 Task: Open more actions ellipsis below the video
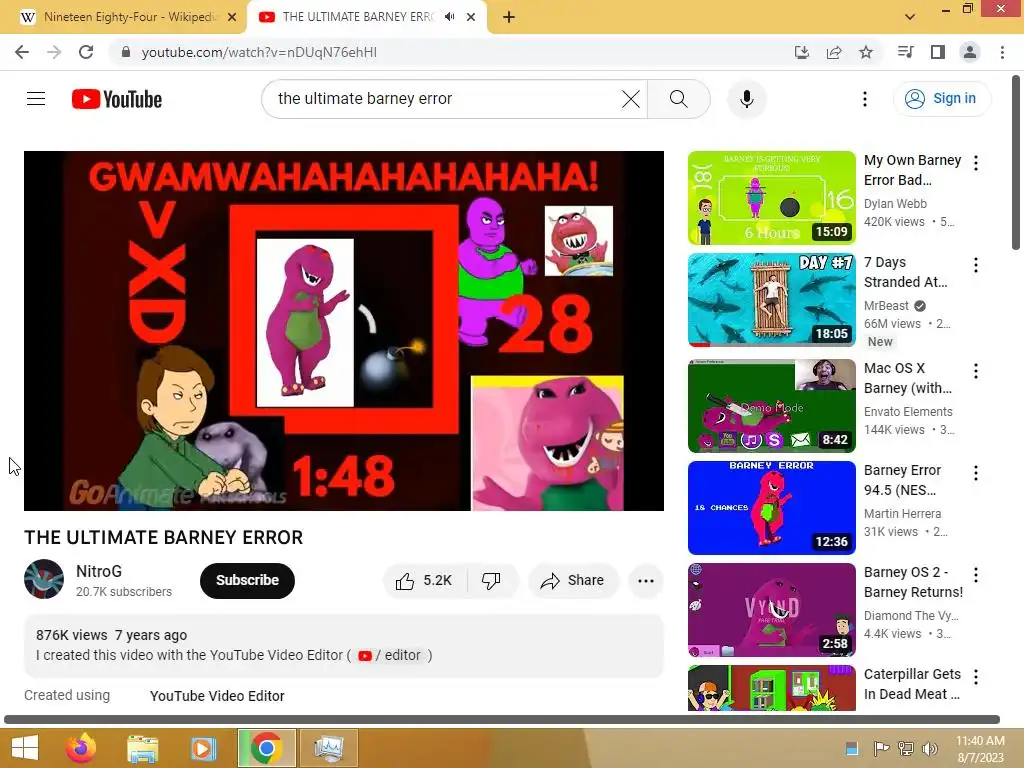[x=646, y=581]
